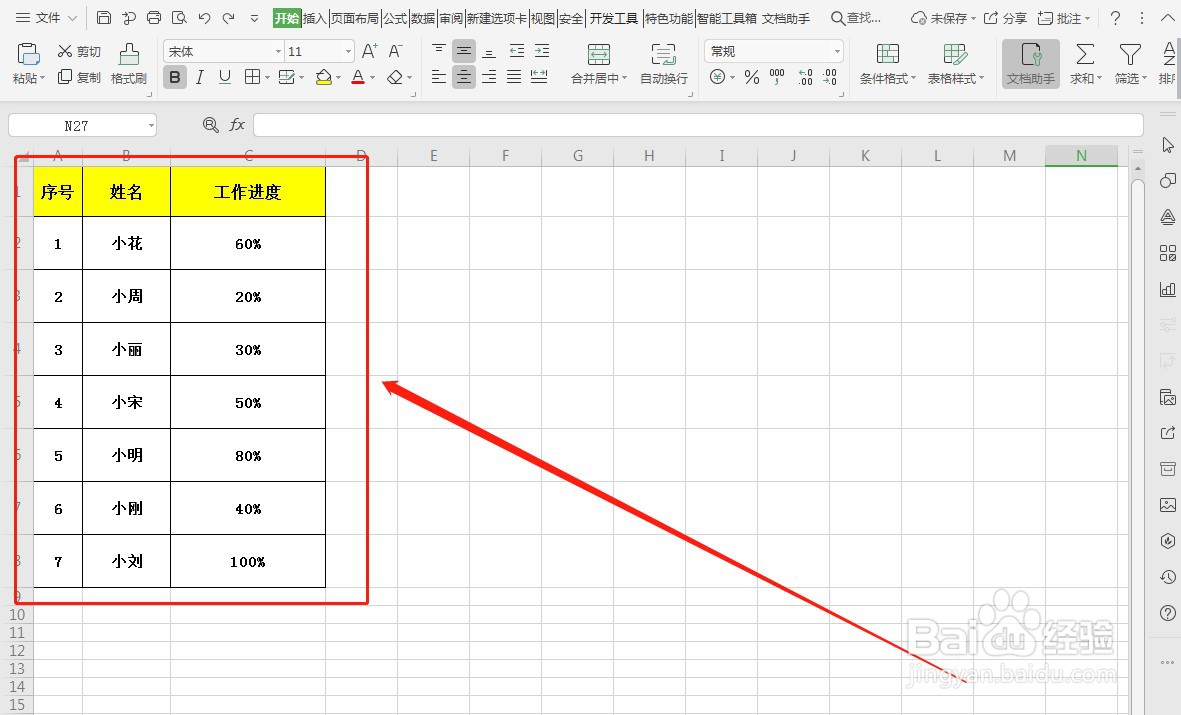Click the thousands separator icon
This screenshot has width=1181, height=715.
(777, 77)
